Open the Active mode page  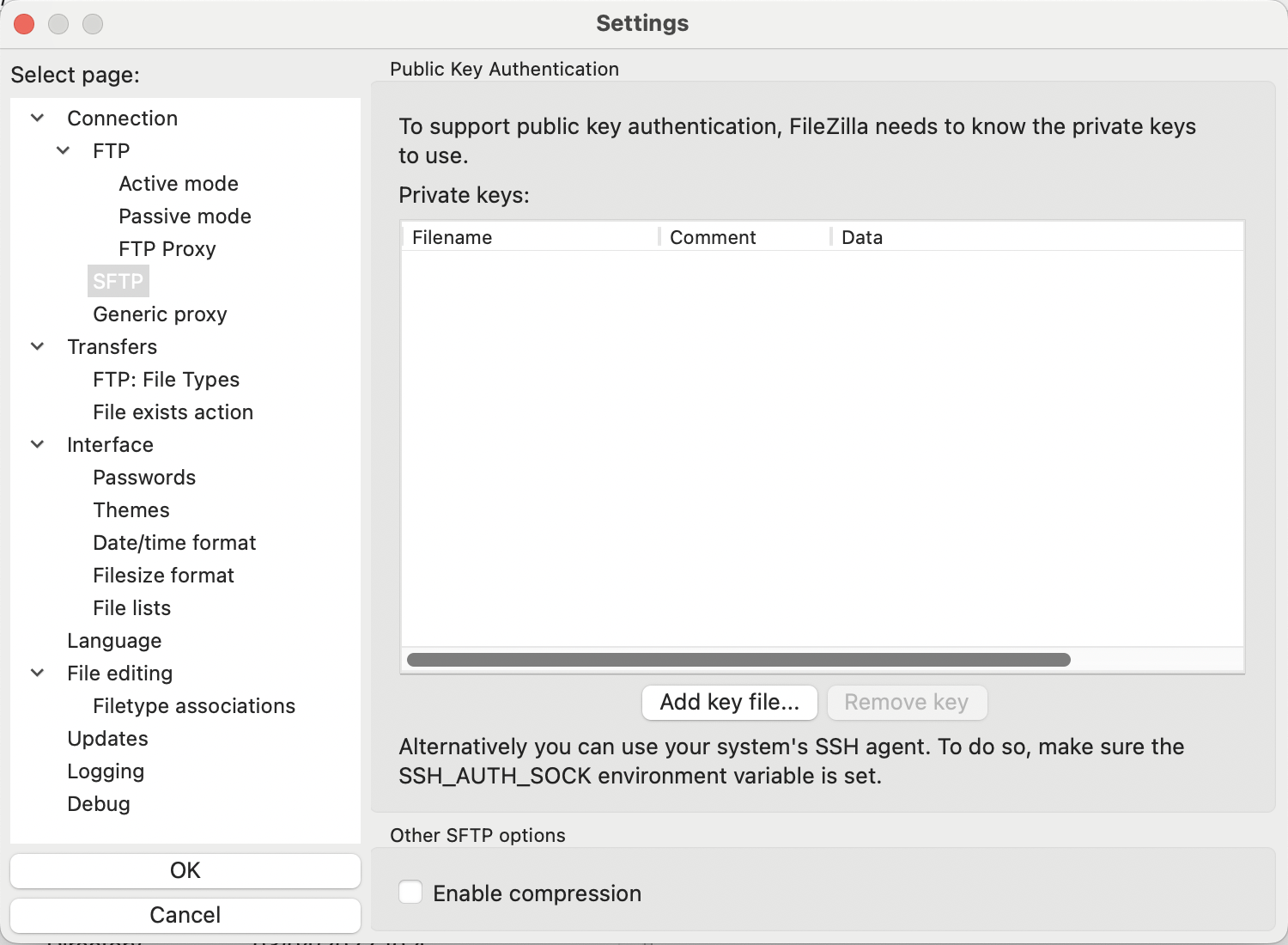coord(179,184)
